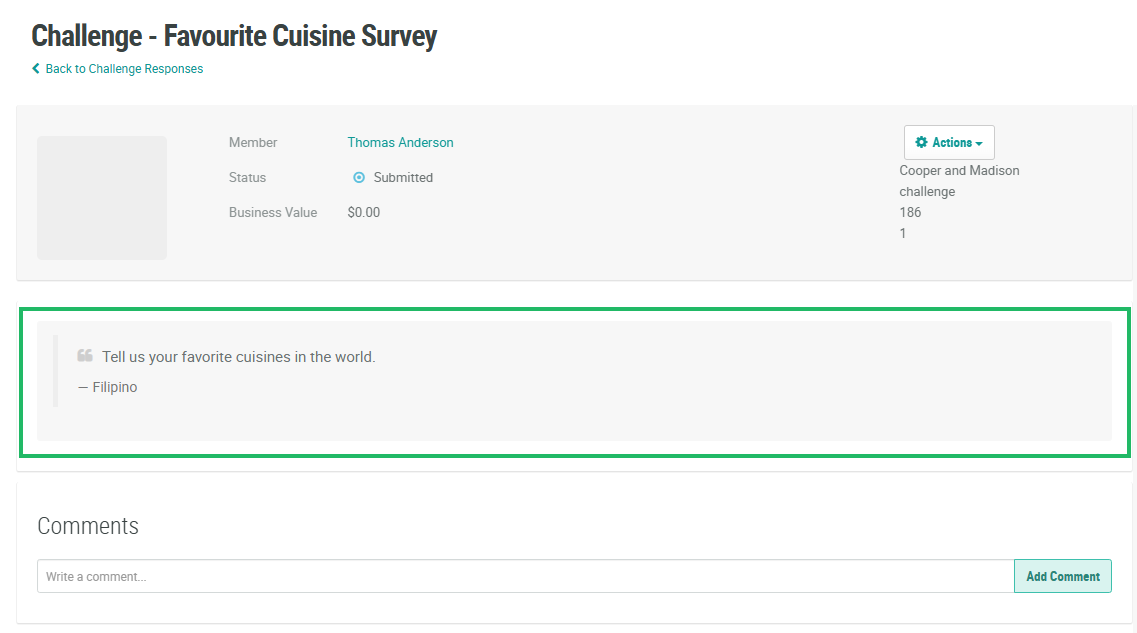Image resolution: width=1137 pixels, height=633 pixels.
Task: Click the gear icon in Actions button
Action: click(921, 143)
